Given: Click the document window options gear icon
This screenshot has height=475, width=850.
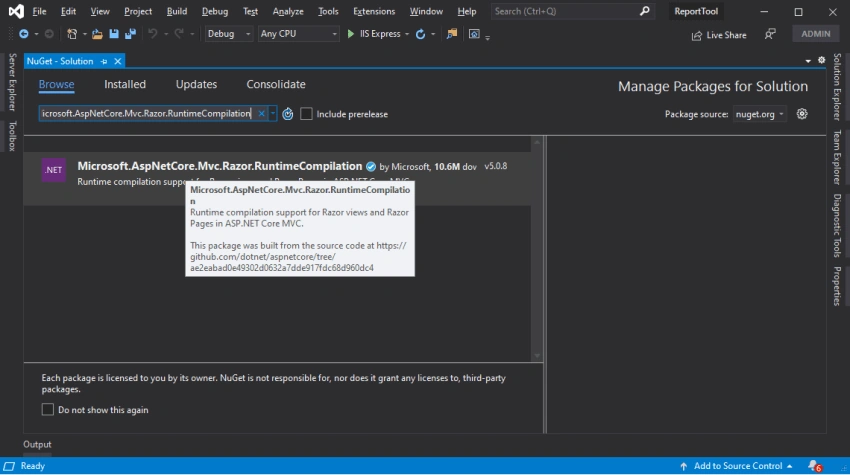Looking at the screenshot, I should (x=822, y=60).
